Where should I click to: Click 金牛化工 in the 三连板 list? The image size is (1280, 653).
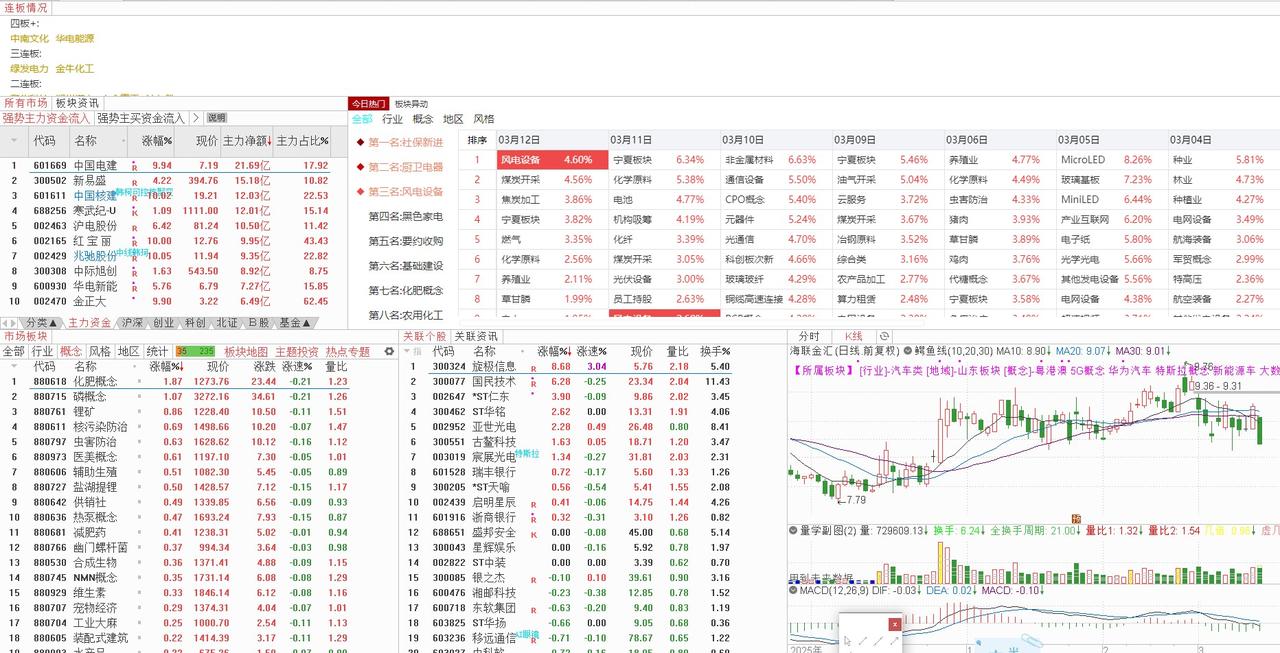point(75,69)
